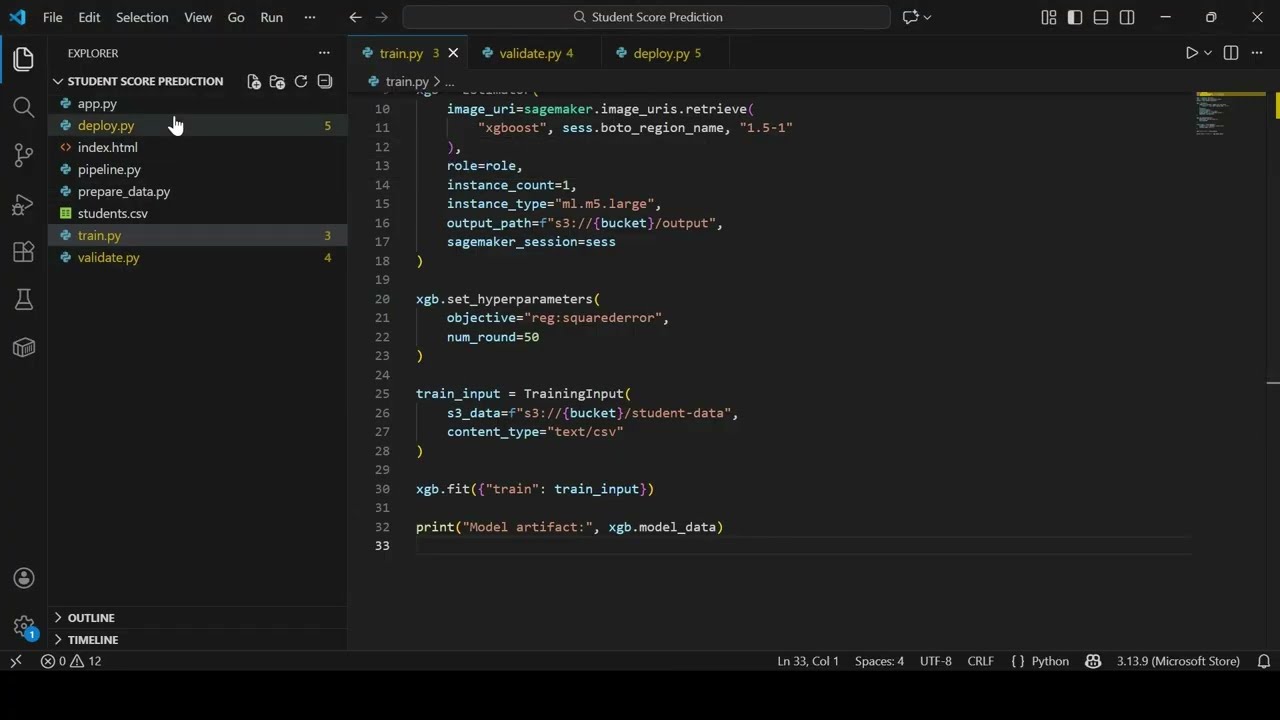Split the editor to the right
The image size is (1280, 720).
click(1231, 53)
